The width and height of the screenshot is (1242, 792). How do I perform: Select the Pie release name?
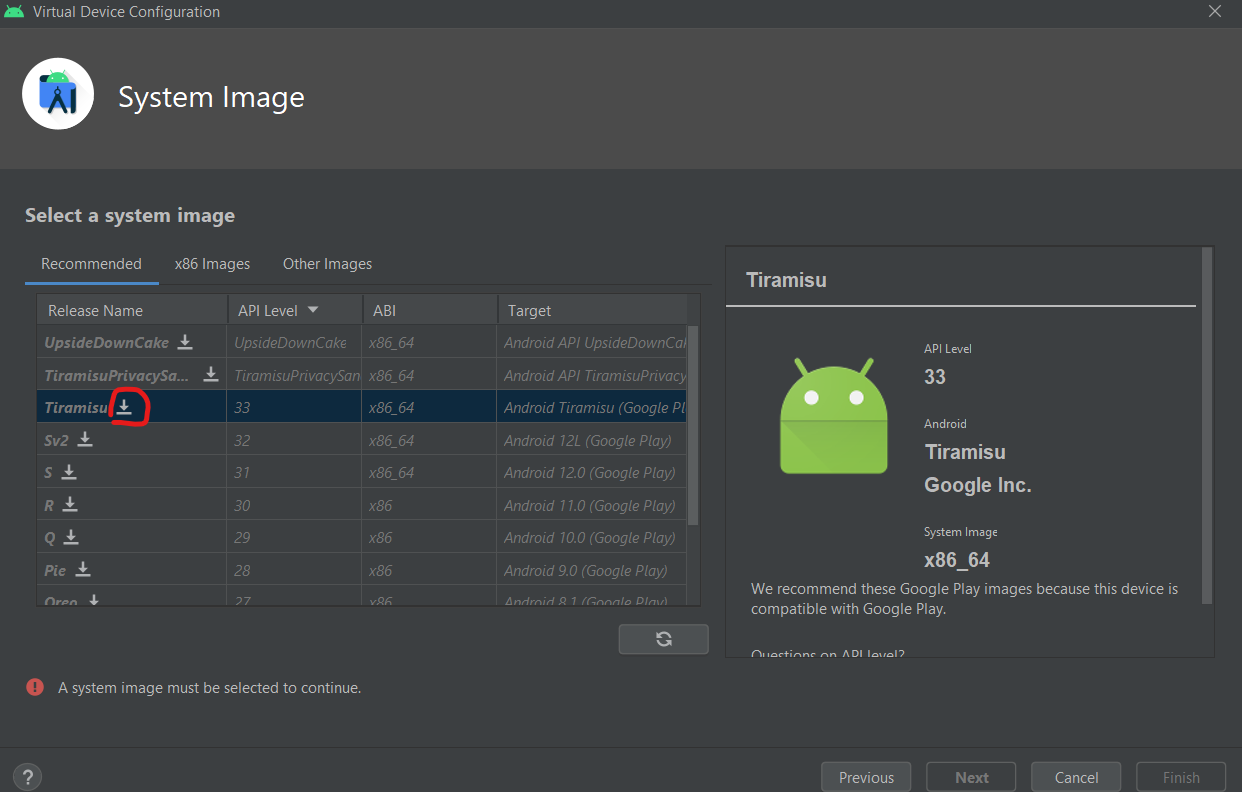point(55,570)
